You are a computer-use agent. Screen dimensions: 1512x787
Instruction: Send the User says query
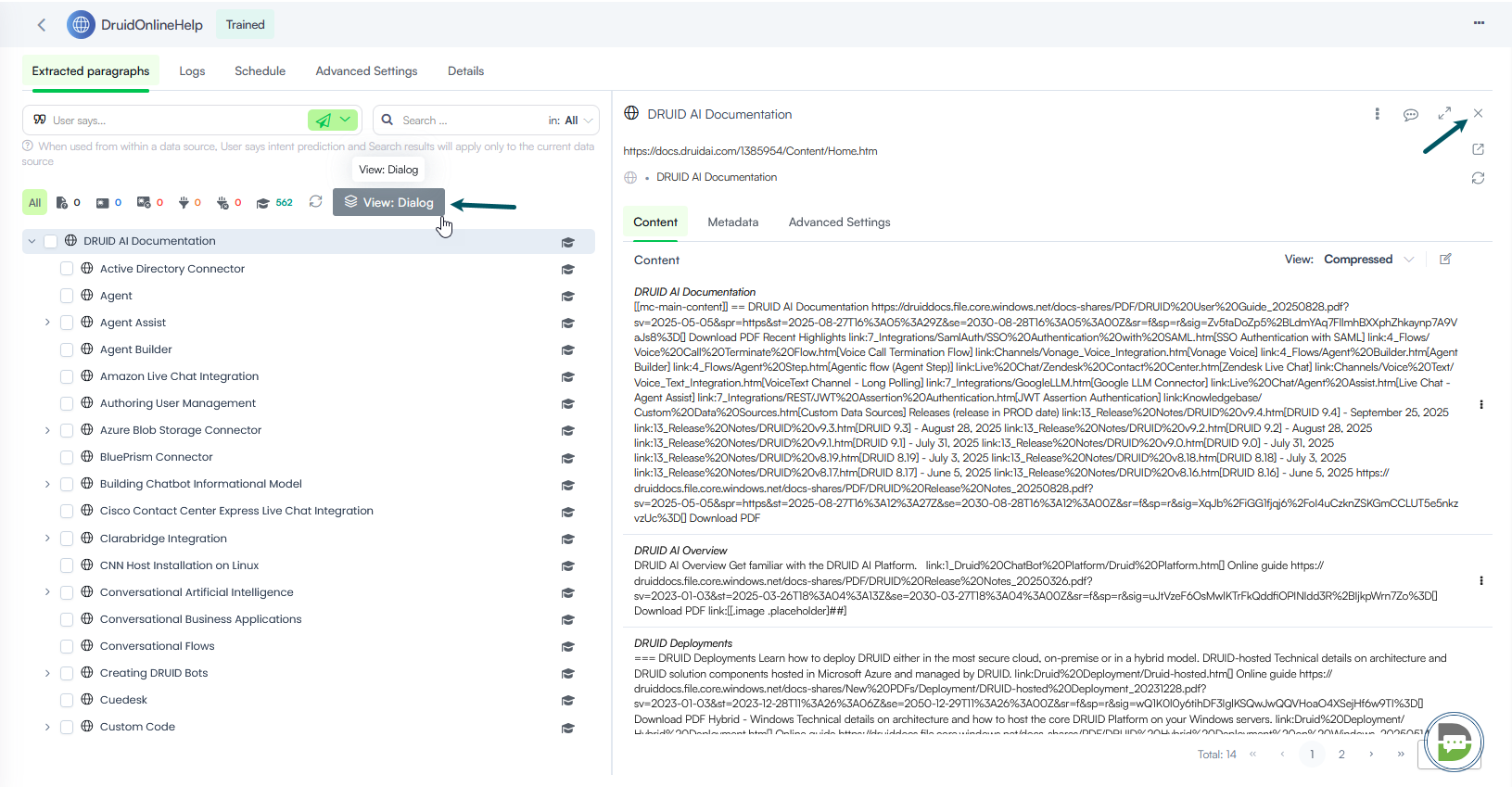(x=323, y=121)
